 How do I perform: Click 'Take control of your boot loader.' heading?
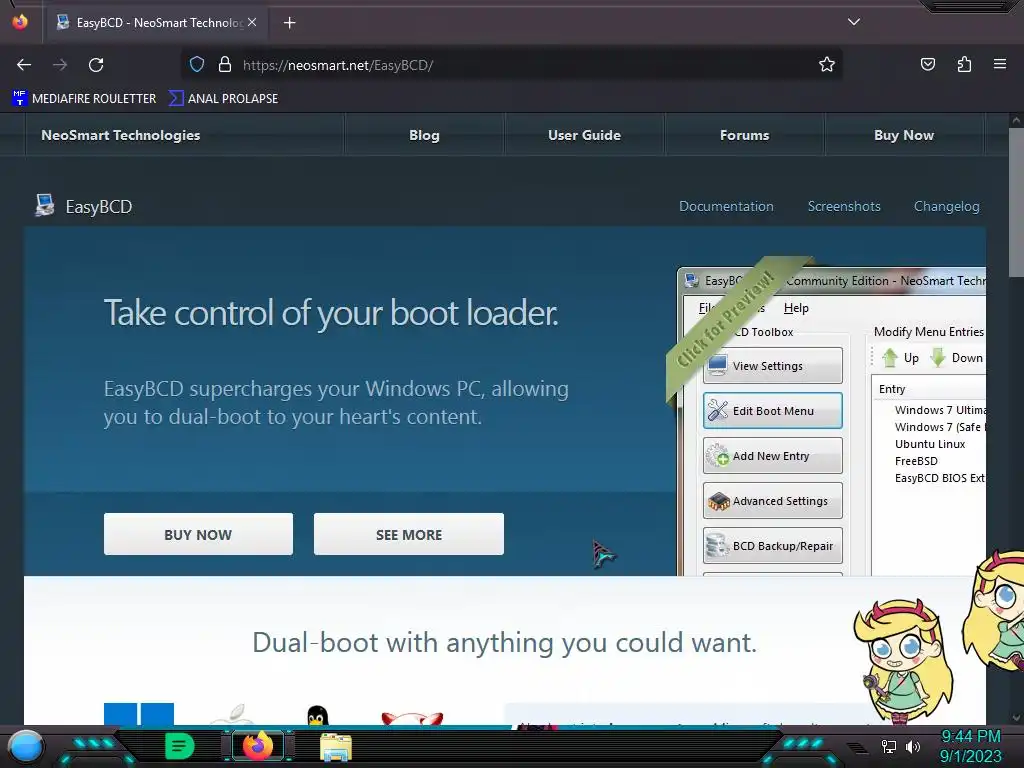(x=331, y=312)
